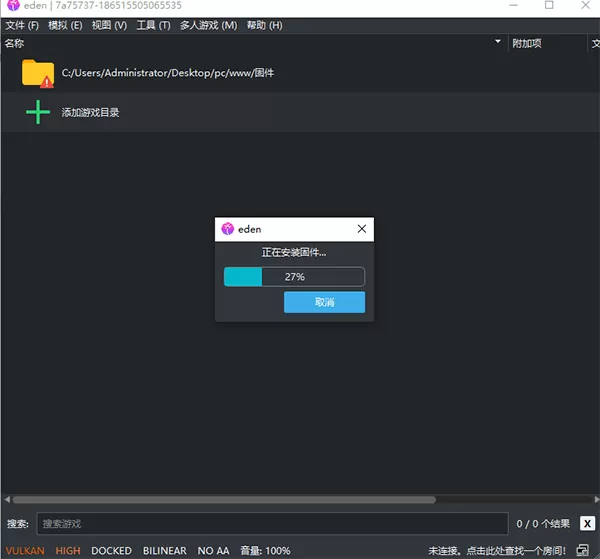This screenshot has height=559, width=600.
Task: Toggle the DOCKED mode status button
Action: pyautogui.click(x=111, y=551)
